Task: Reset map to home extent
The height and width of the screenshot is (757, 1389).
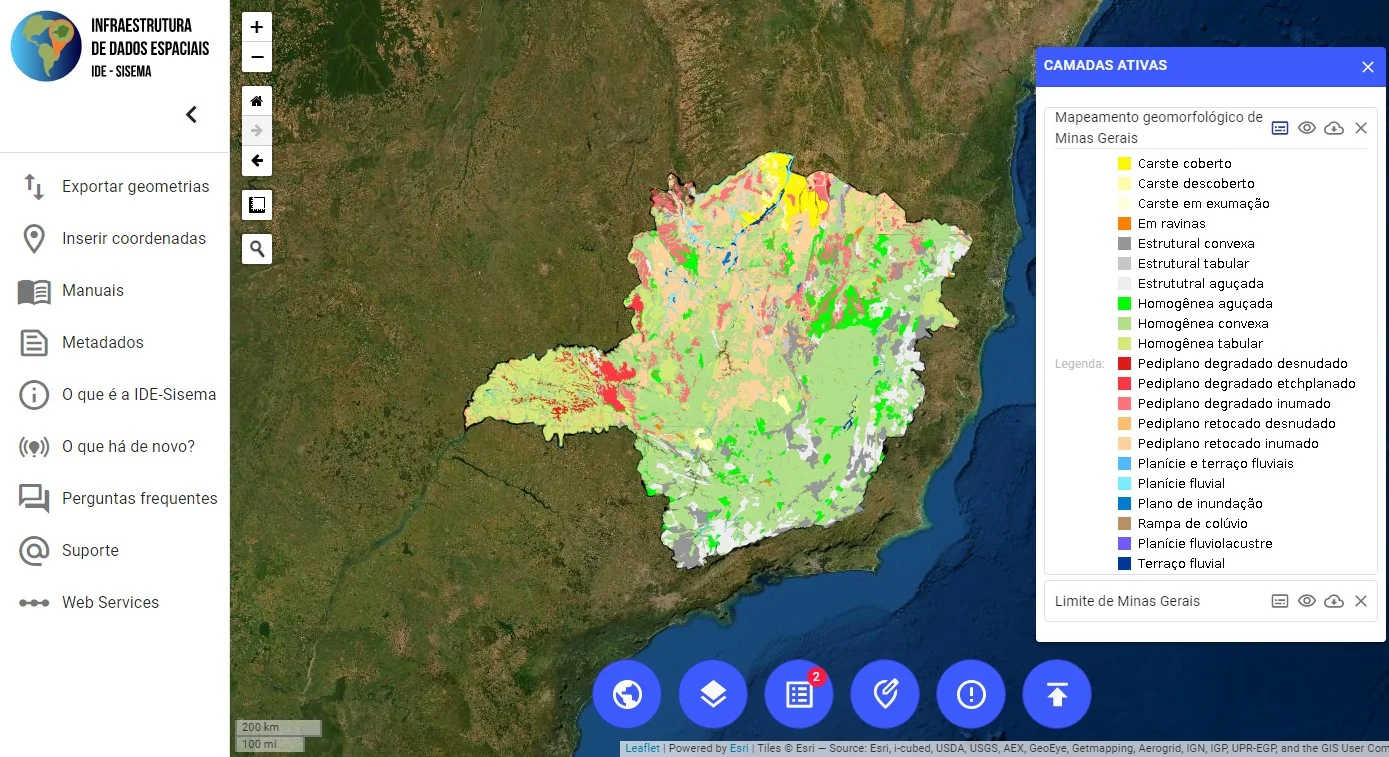Action: [257, 101]
